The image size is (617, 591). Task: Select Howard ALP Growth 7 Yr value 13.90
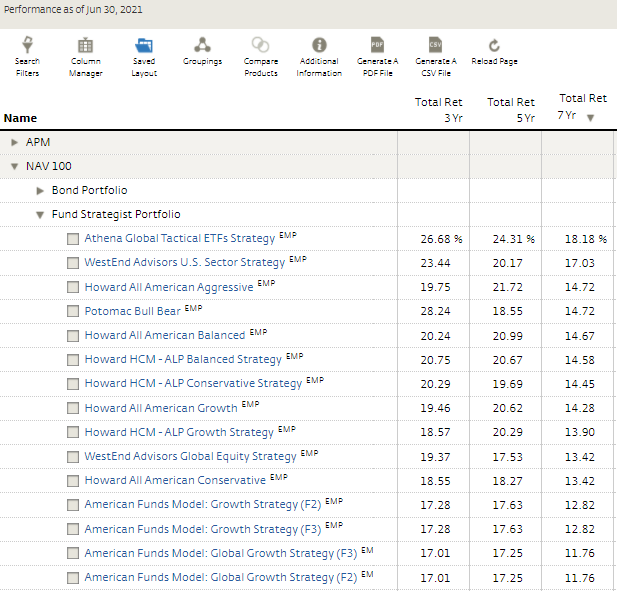click(580, 432)
